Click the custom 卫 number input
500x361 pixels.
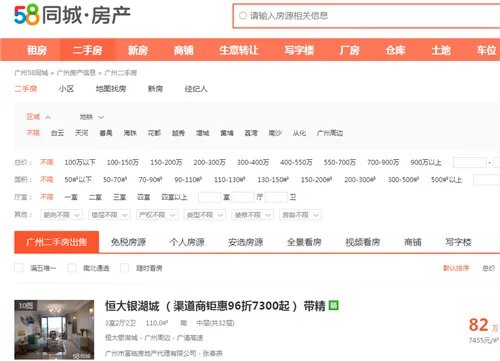click(x=276, y=197)
